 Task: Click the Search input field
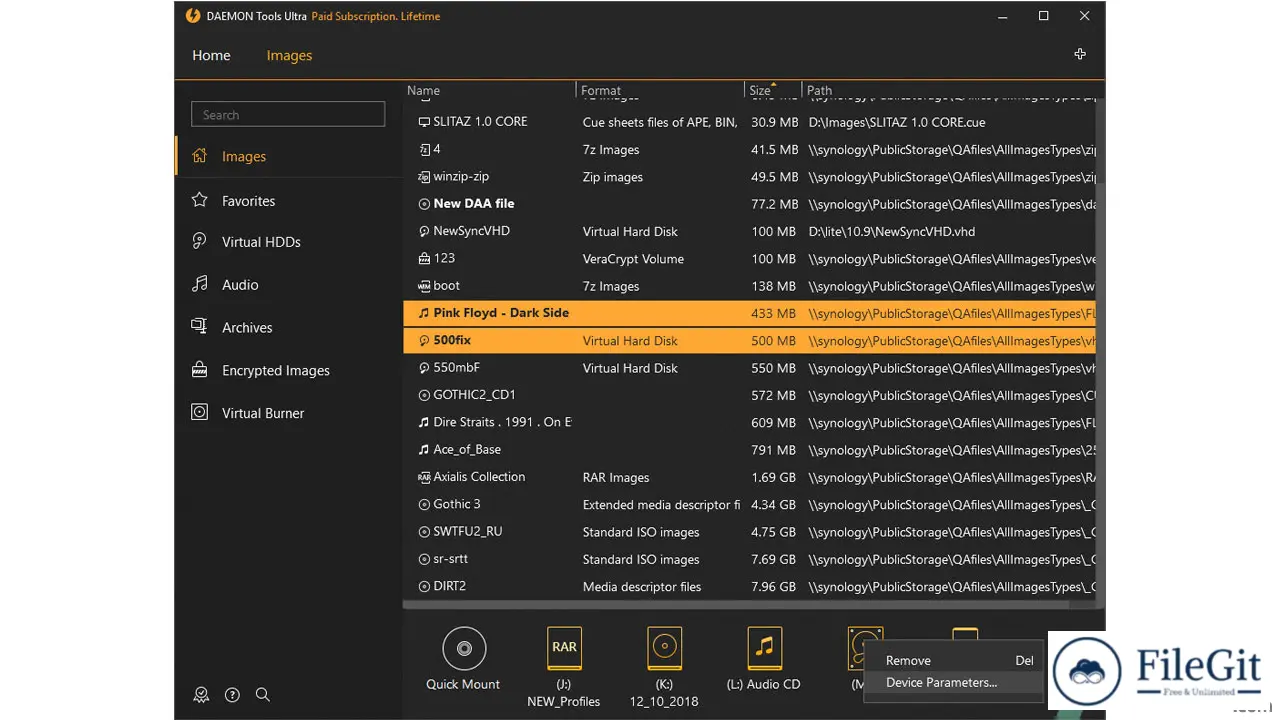(288, 115)
